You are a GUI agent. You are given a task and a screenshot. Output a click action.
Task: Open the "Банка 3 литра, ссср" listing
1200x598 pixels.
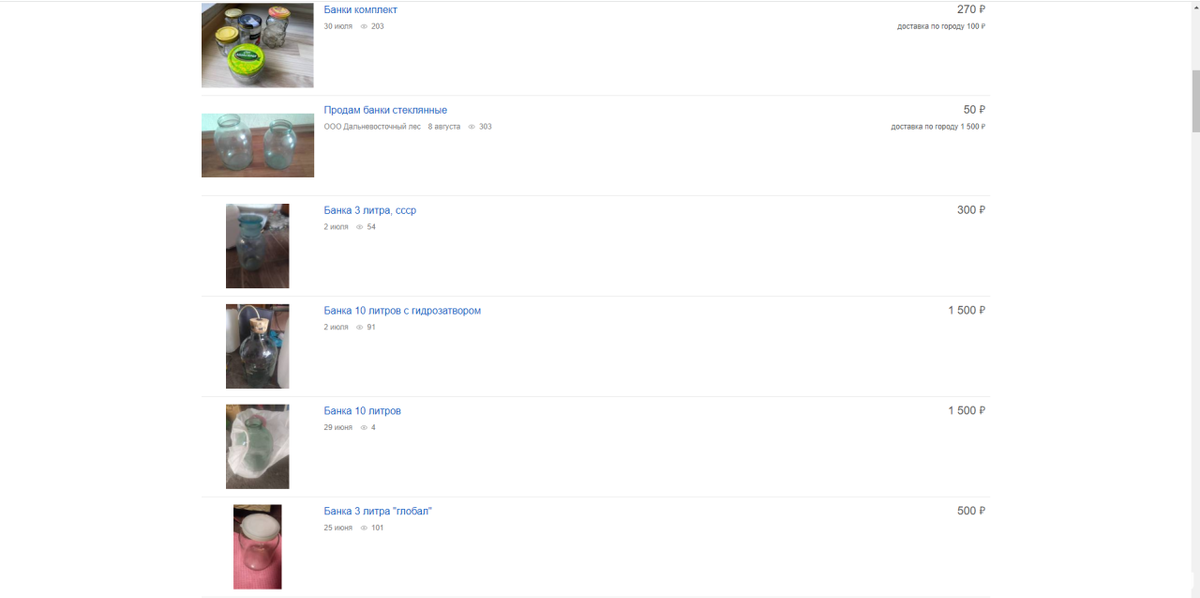click(370, 211)
